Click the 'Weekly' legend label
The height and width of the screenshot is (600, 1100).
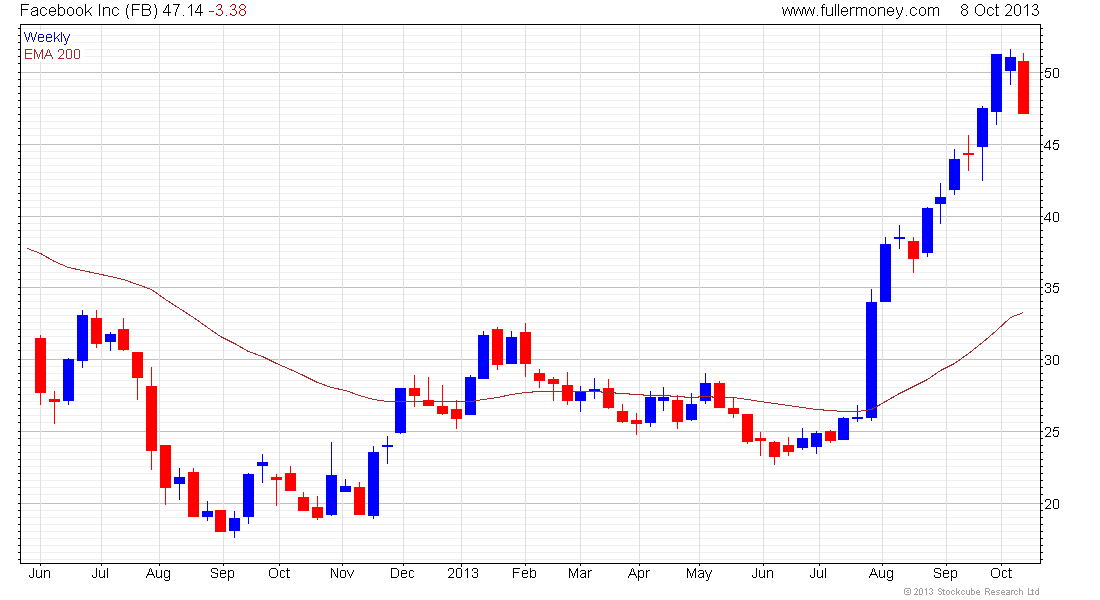(47, 37)
